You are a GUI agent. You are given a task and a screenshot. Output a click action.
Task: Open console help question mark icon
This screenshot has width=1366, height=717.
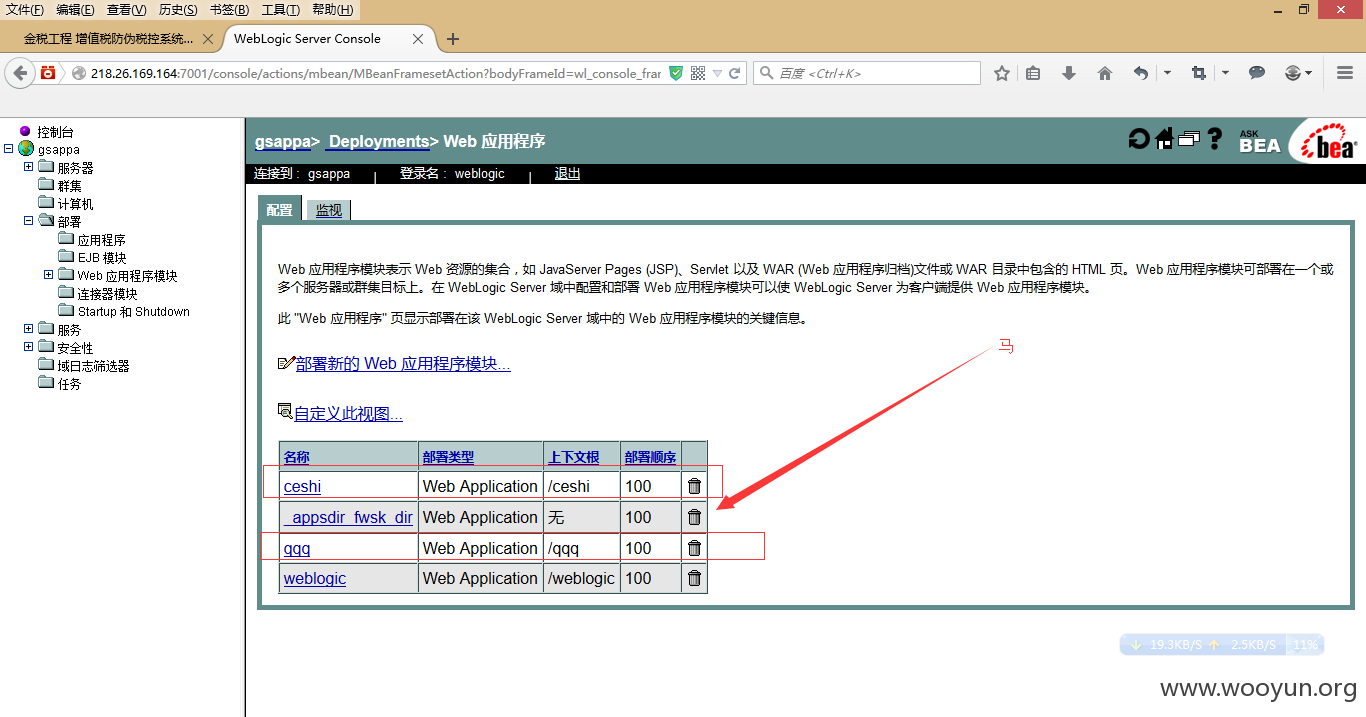tap(1215, 139)
